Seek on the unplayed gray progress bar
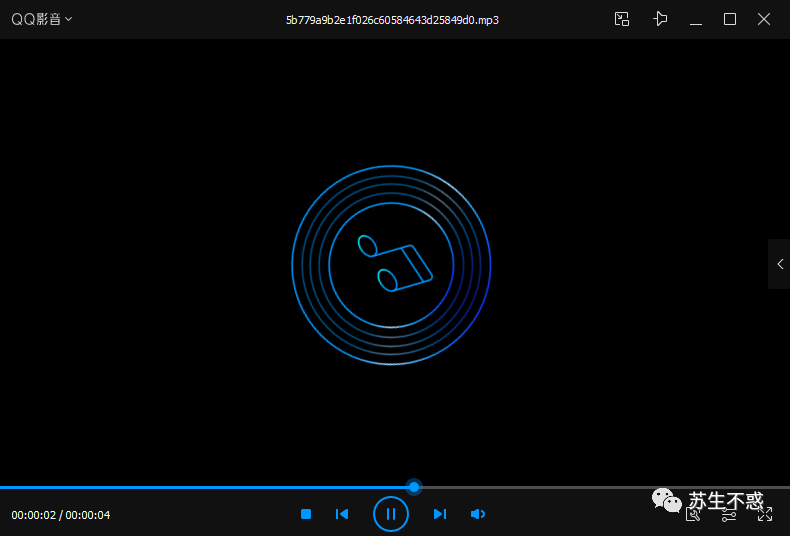This screenshot has height=536, width=790. [605, 487]
